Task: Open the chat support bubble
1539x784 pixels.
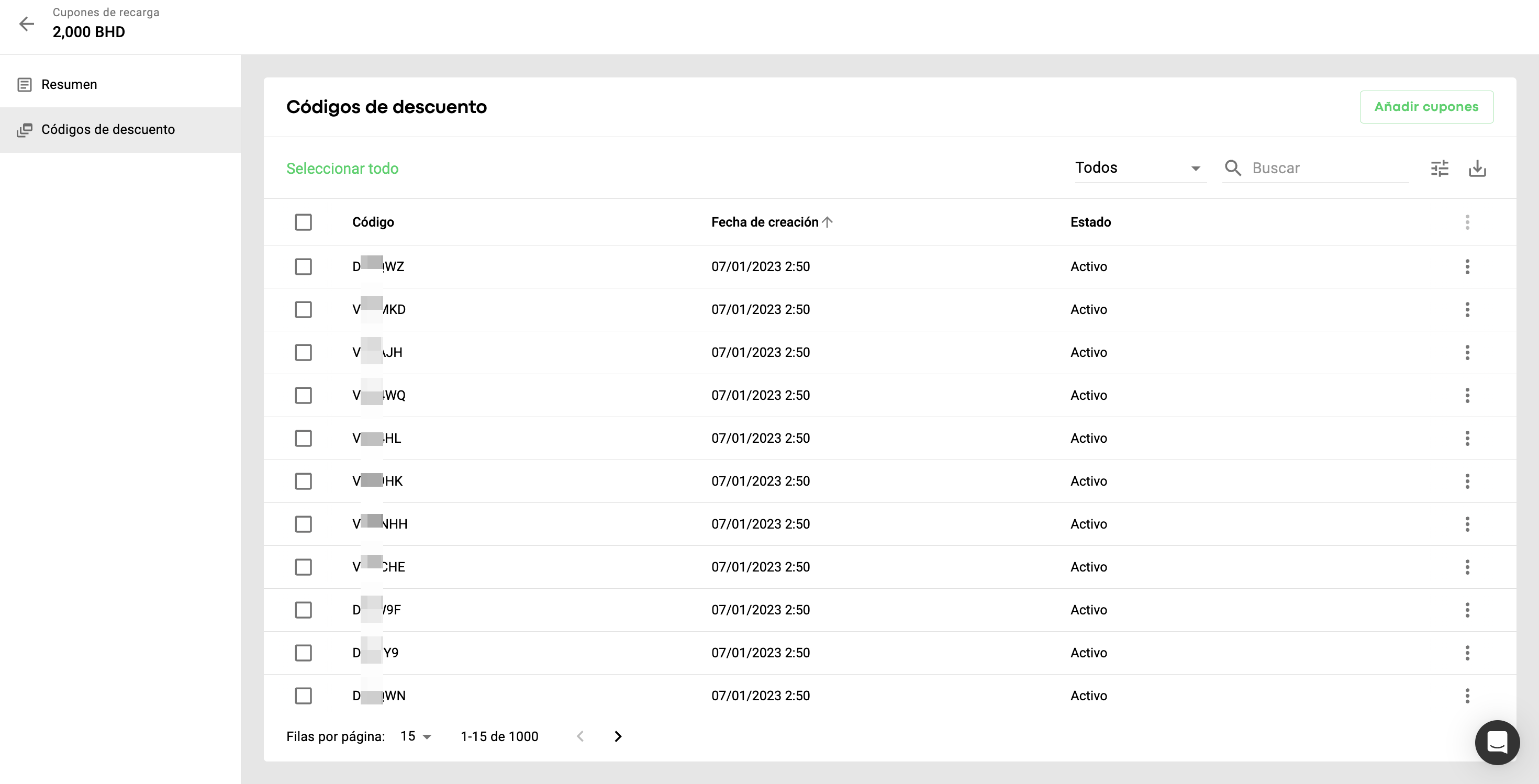Action: point(1497,742)
